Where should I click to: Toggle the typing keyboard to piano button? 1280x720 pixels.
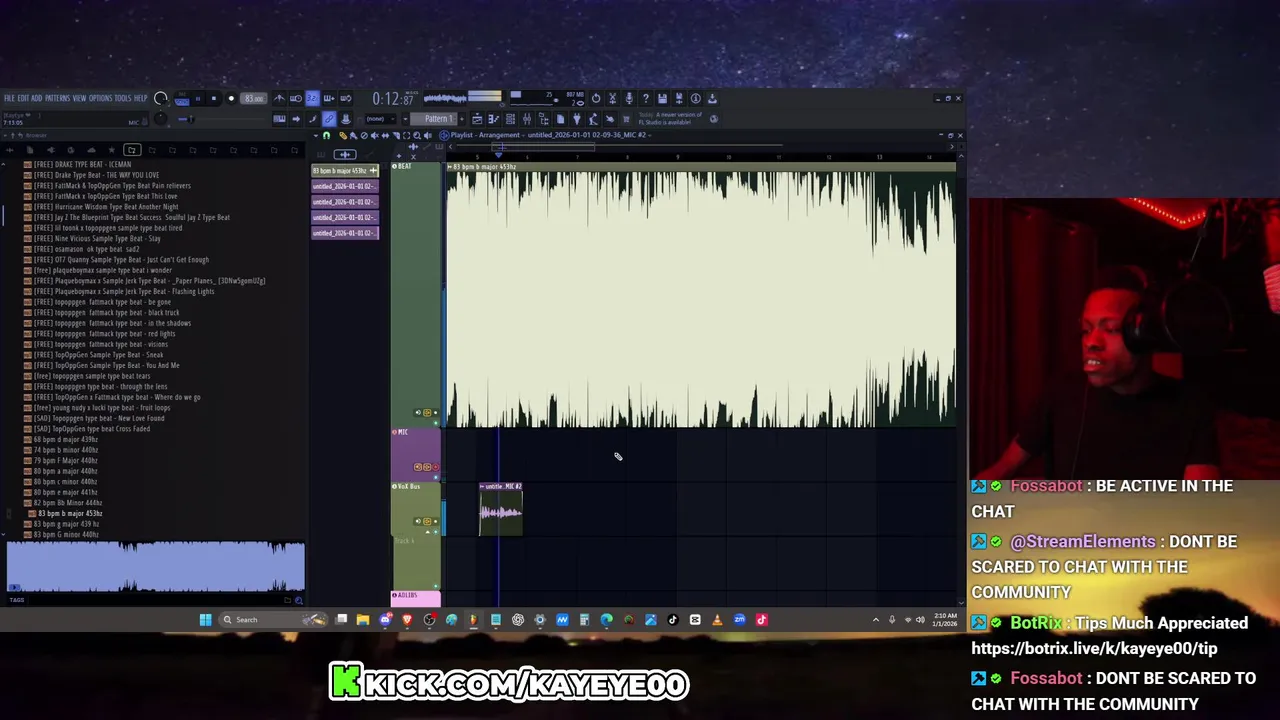click(x=279, y=118)
